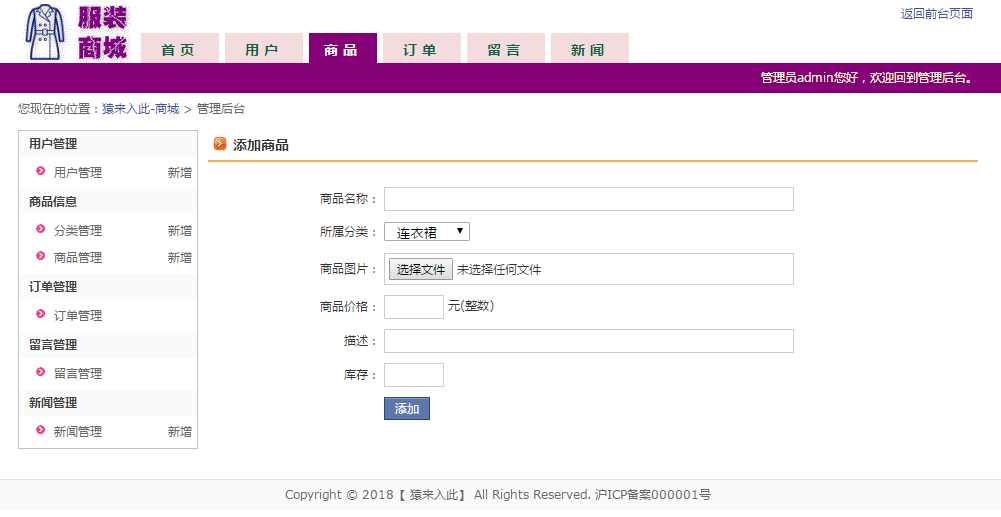Viewport: 1001px width, 517px height.
Task: Open 用户管理 link in sidebar list
Action: (x=78, y=172)
